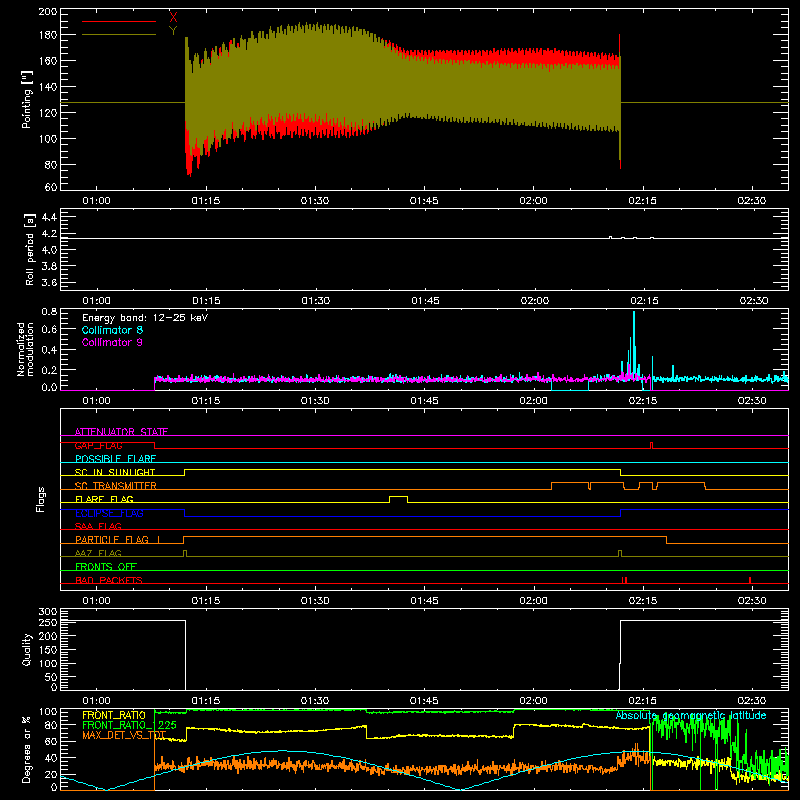Select the SC_IN_SUNLIGHT flag label

click(115, 472)
